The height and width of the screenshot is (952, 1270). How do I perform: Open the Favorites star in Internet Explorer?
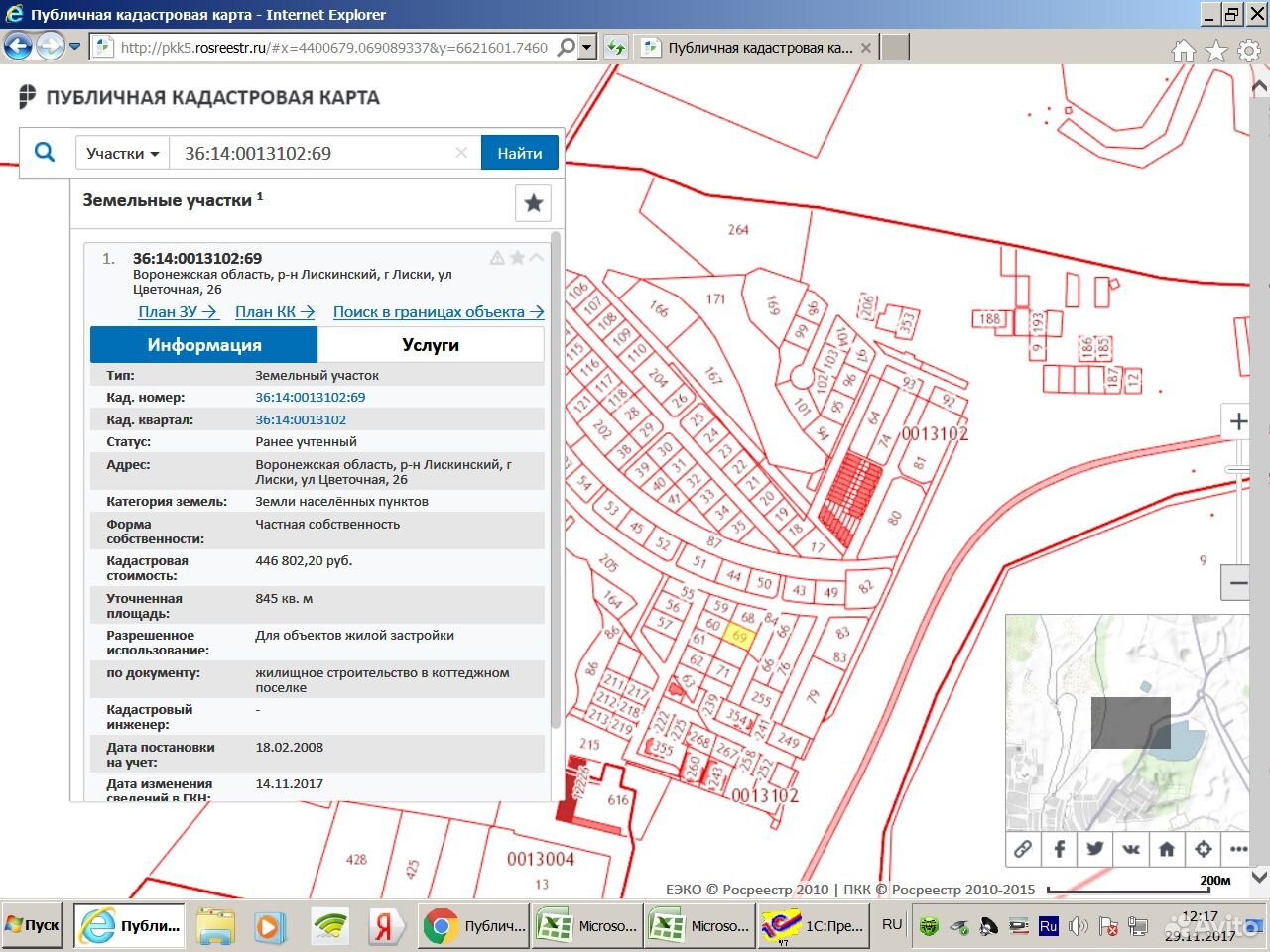(1215, 51)
